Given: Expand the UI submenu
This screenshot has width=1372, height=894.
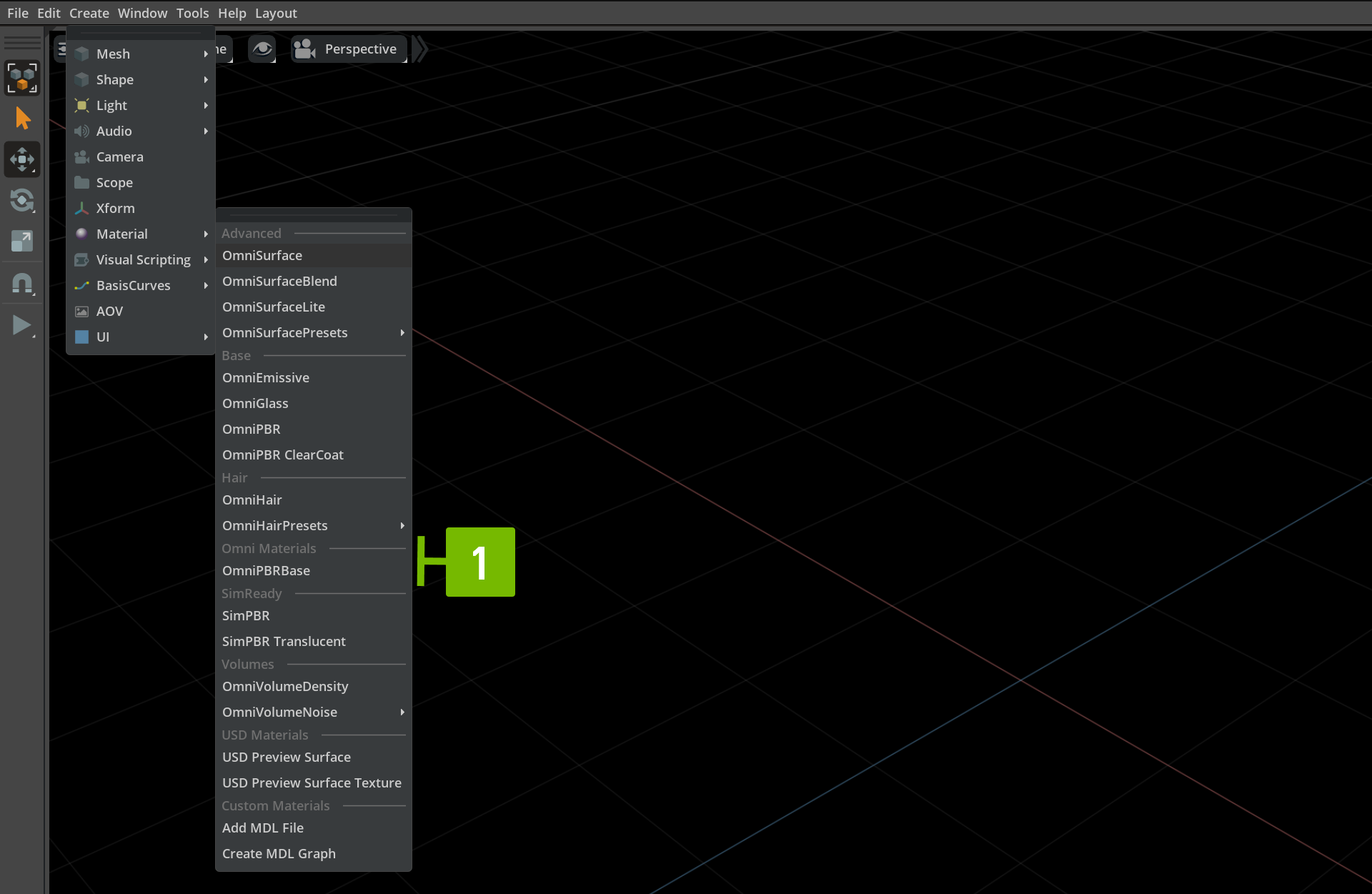Looking at the screenshot, I should point(141,337).
